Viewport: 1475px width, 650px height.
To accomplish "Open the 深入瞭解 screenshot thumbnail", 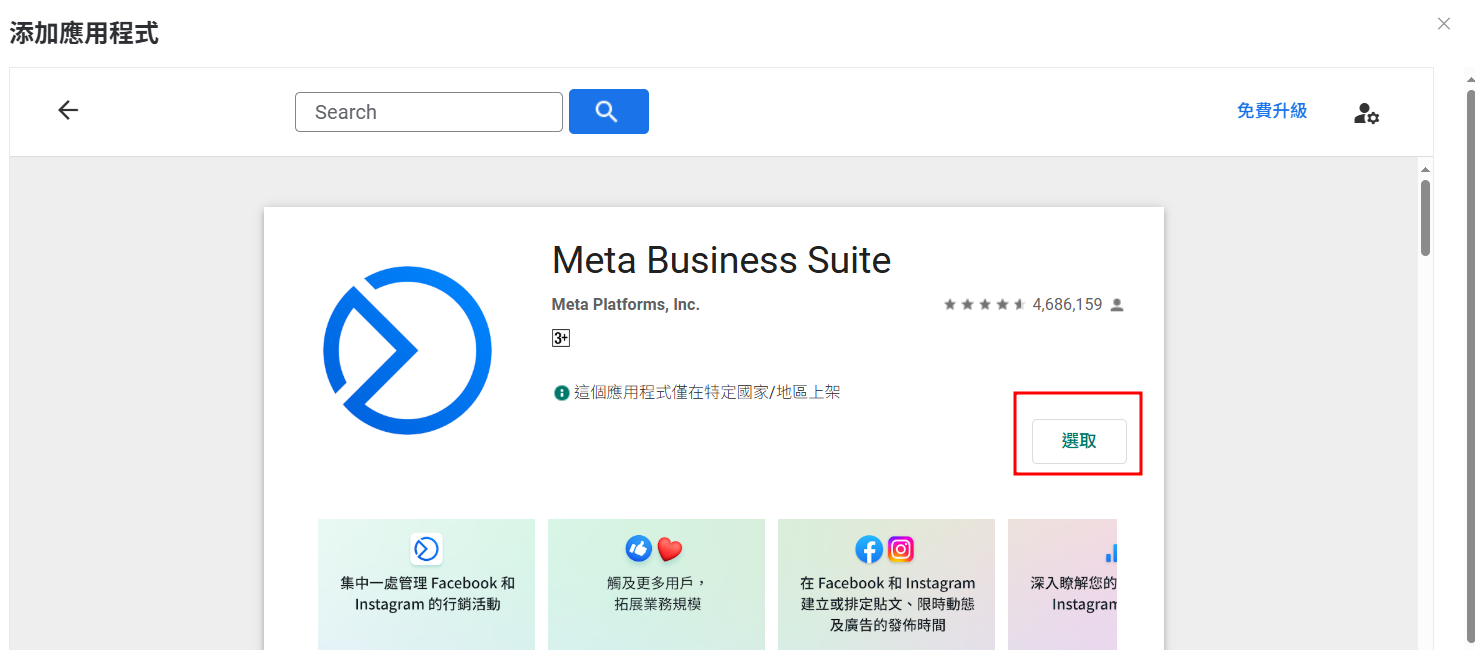I will [x=1063, y=584].
